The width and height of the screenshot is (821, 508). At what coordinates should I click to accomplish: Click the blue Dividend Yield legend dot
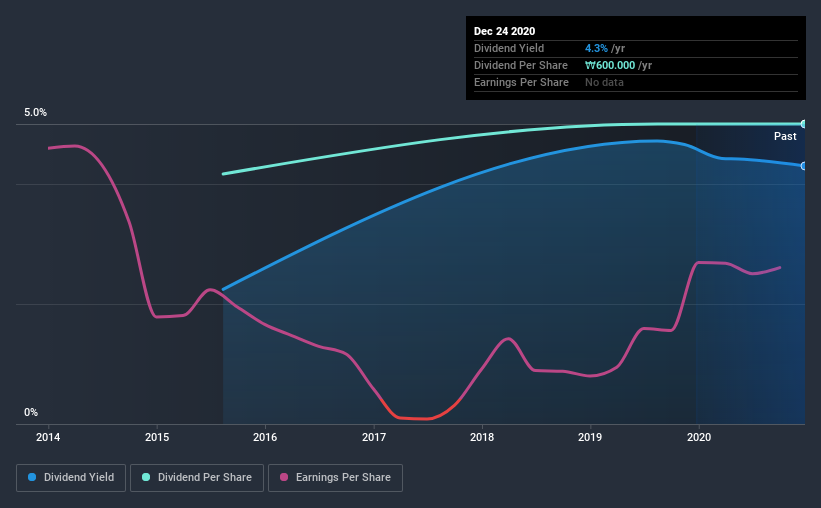point(32,477)
